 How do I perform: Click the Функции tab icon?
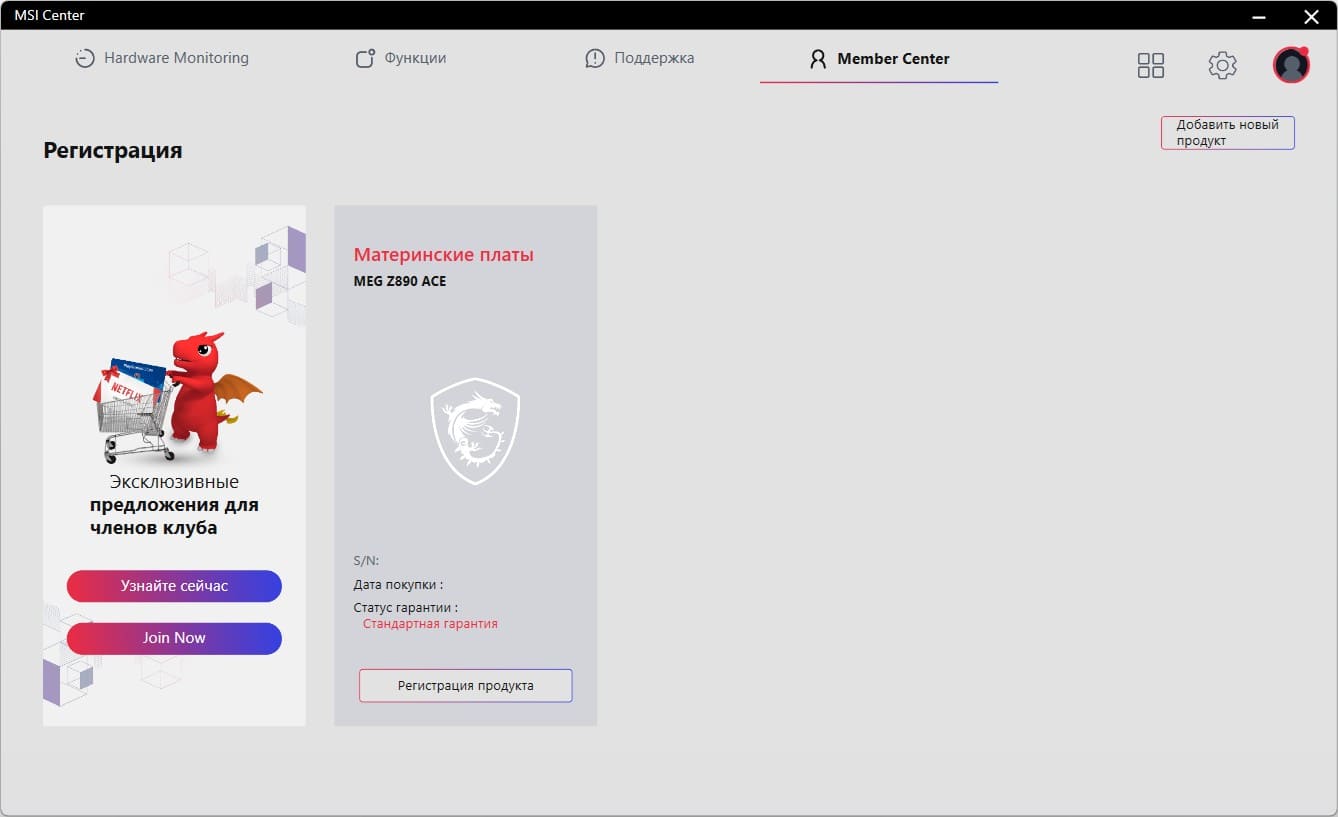365,58
